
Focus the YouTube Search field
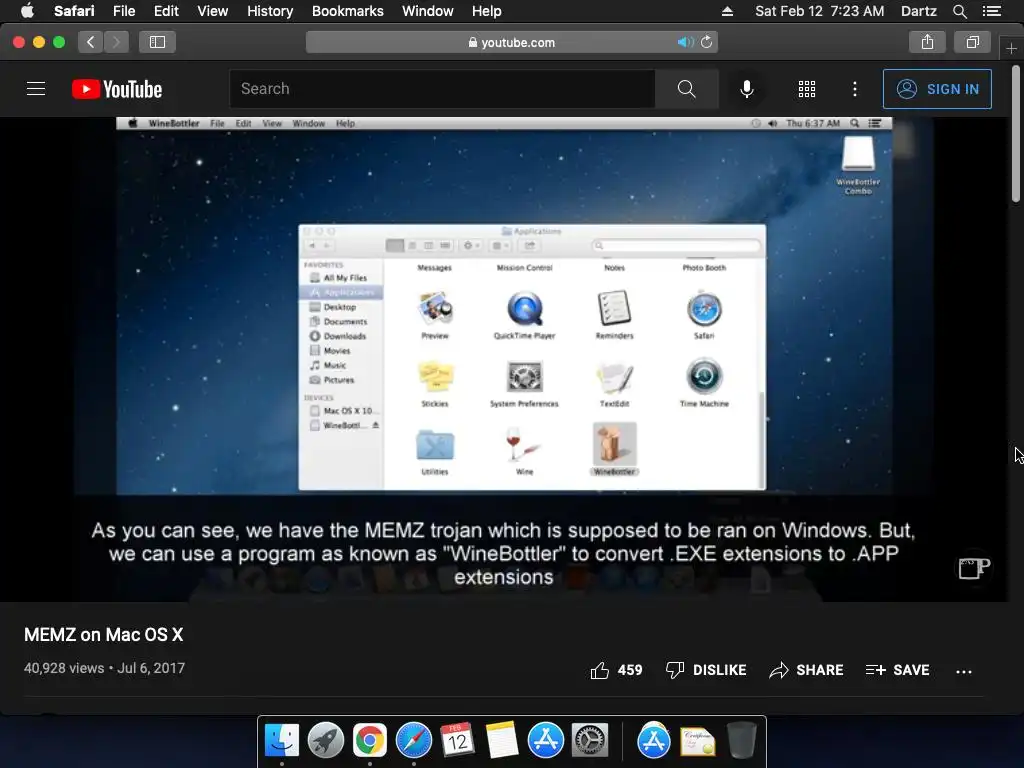(x=442, y=89)
